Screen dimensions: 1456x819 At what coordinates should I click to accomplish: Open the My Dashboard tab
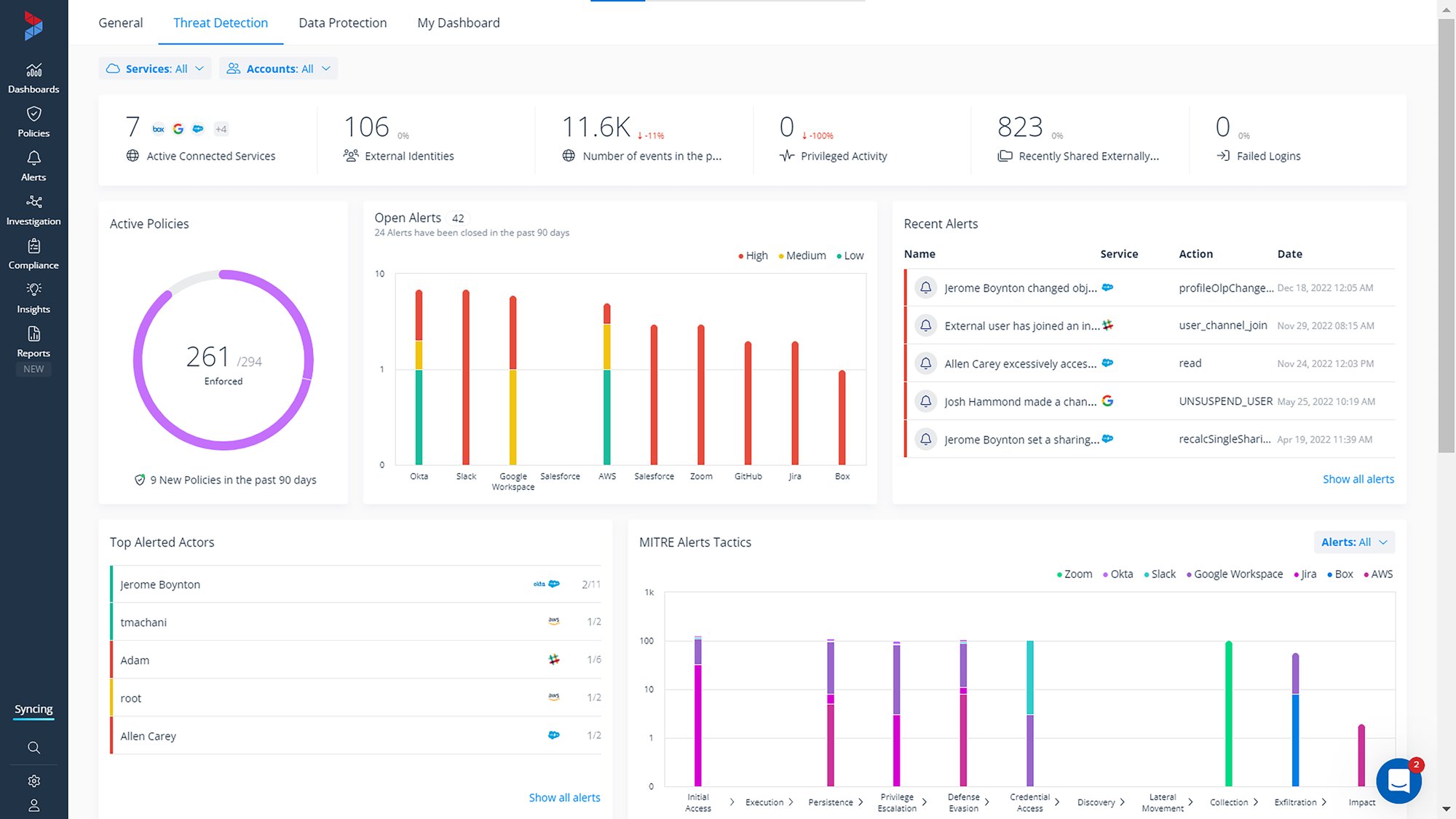click(x=458, y=23)
